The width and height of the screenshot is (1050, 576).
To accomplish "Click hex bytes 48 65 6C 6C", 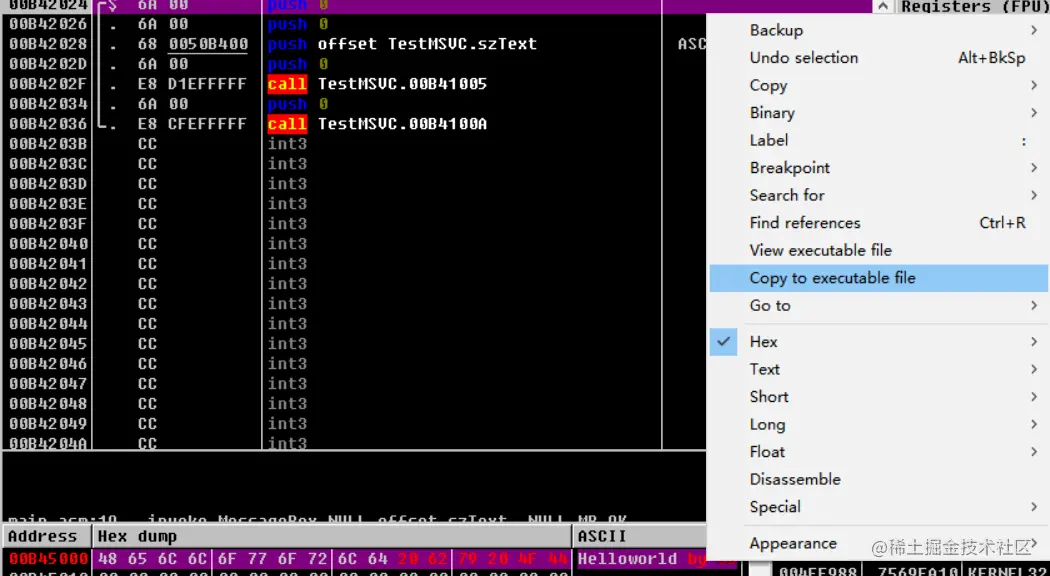I will coord(152,559).
